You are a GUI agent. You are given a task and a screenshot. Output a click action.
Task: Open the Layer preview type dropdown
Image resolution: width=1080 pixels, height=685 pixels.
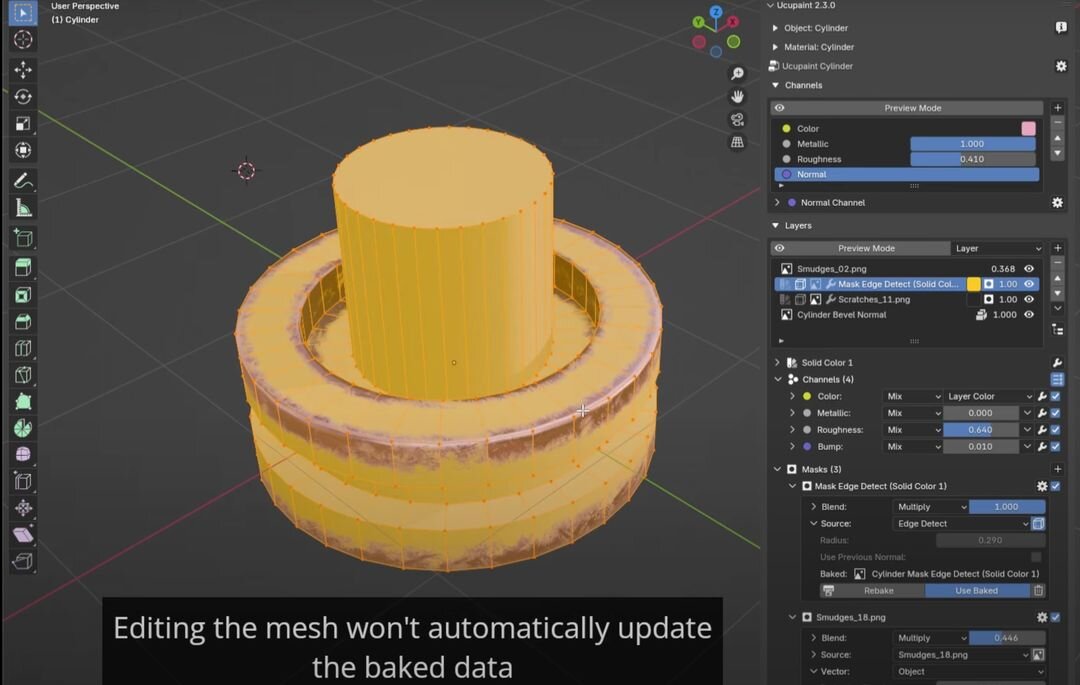click(997, 249)
